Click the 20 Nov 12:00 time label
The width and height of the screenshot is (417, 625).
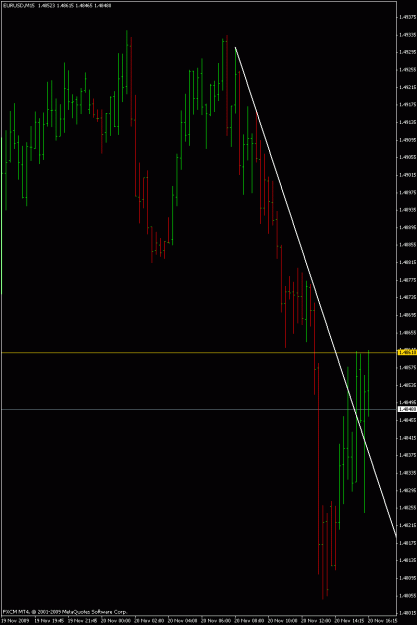tap(315, 621)
